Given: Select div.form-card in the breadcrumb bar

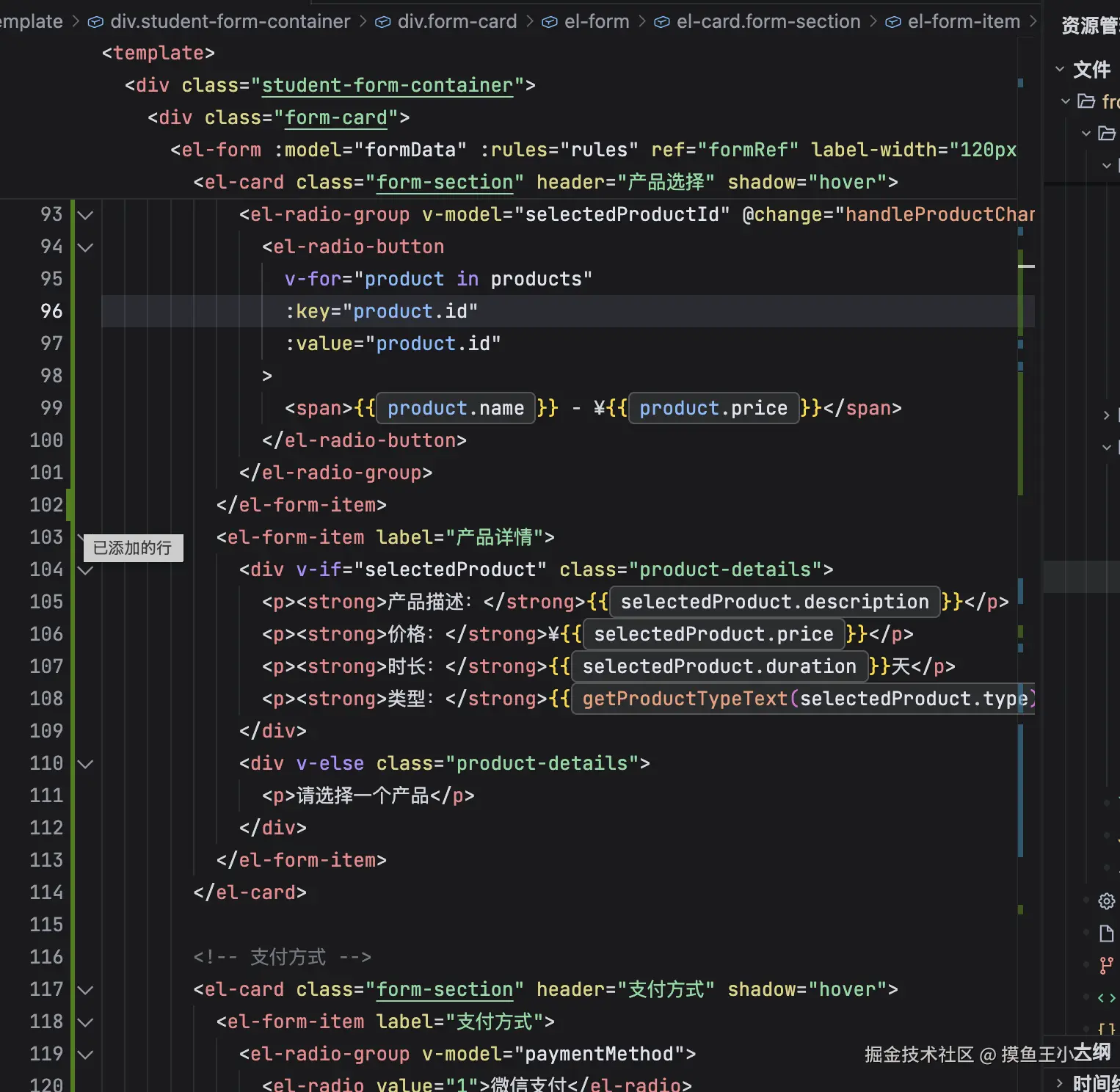Looking at the screenshot, I should pyautogui.click(x=457, y=22).
